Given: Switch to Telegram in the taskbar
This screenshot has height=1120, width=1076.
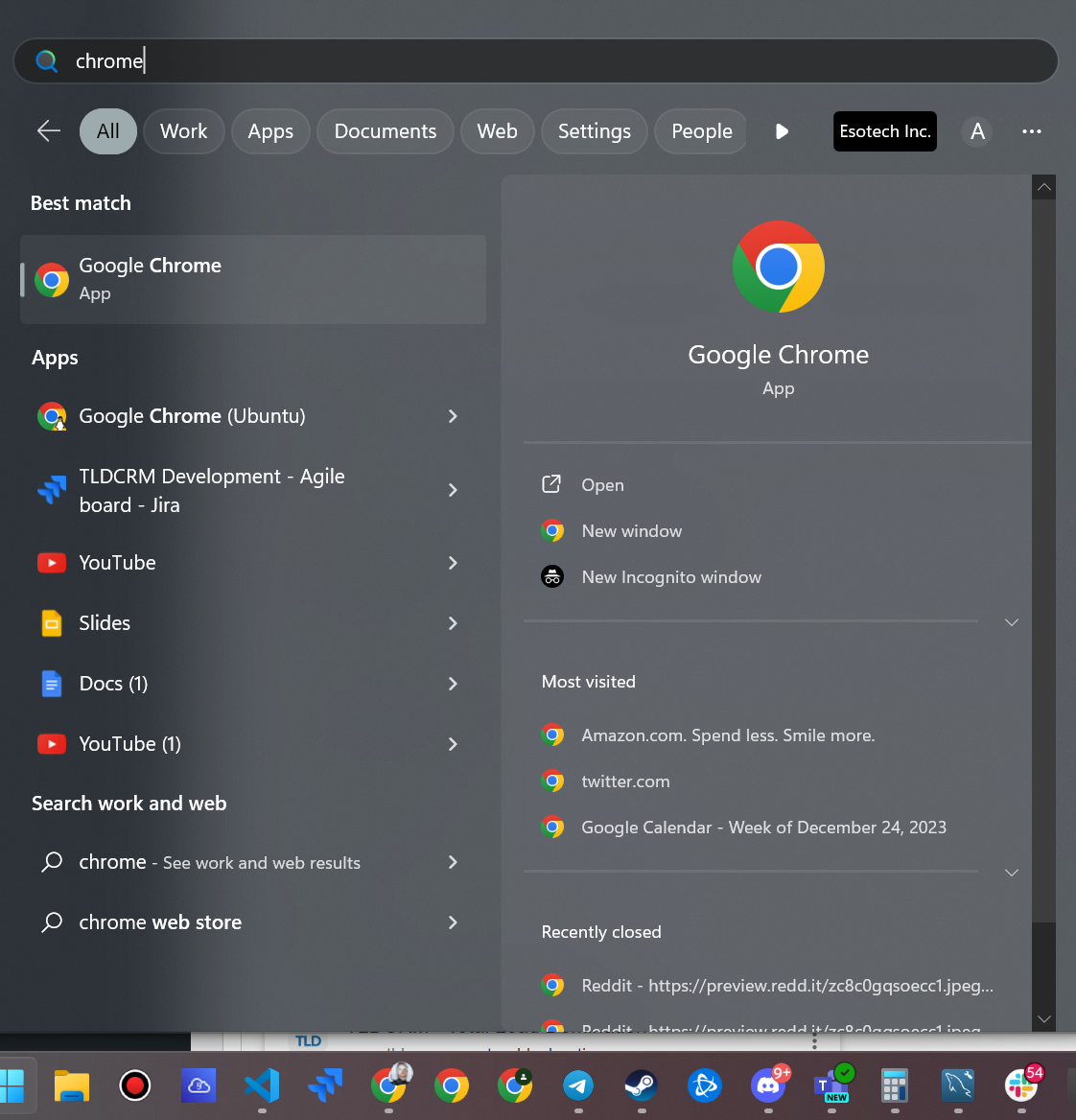Looking at the screenshot, I should pos(578,1085).
